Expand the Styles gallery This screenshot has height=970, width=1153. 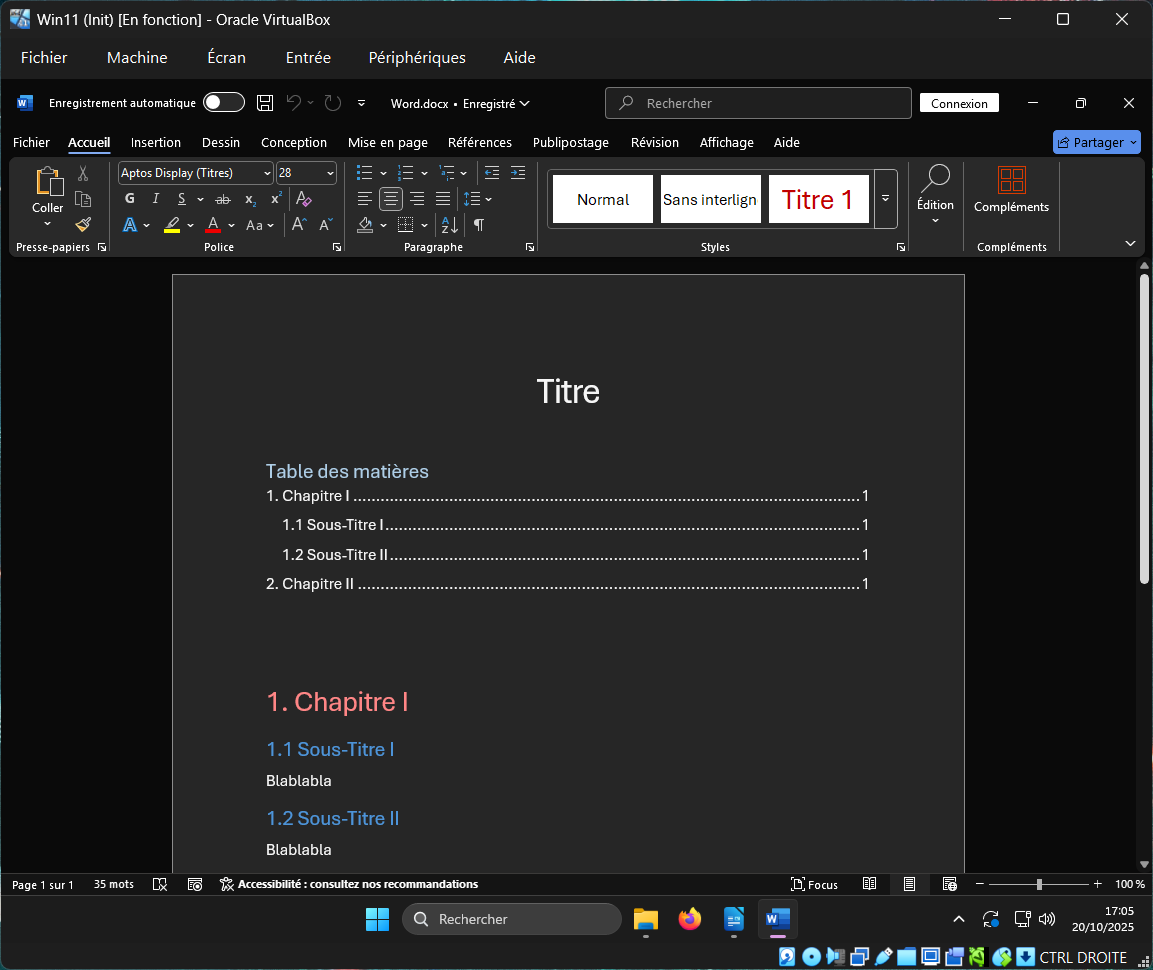coord(885,199)
